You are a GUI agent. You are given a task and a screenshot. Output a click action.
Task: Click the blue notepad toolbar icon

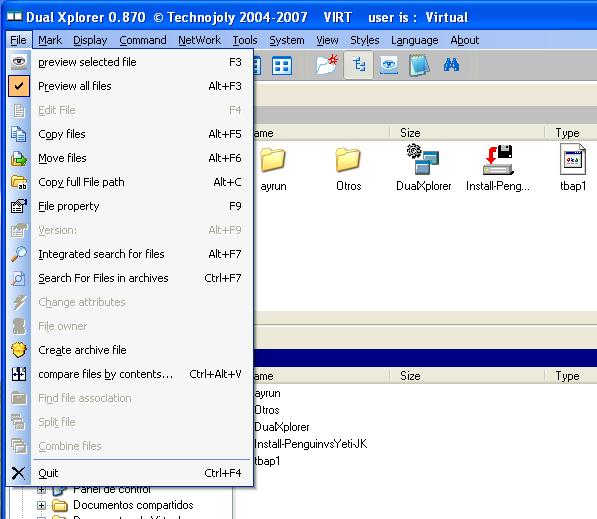[419, 65]
